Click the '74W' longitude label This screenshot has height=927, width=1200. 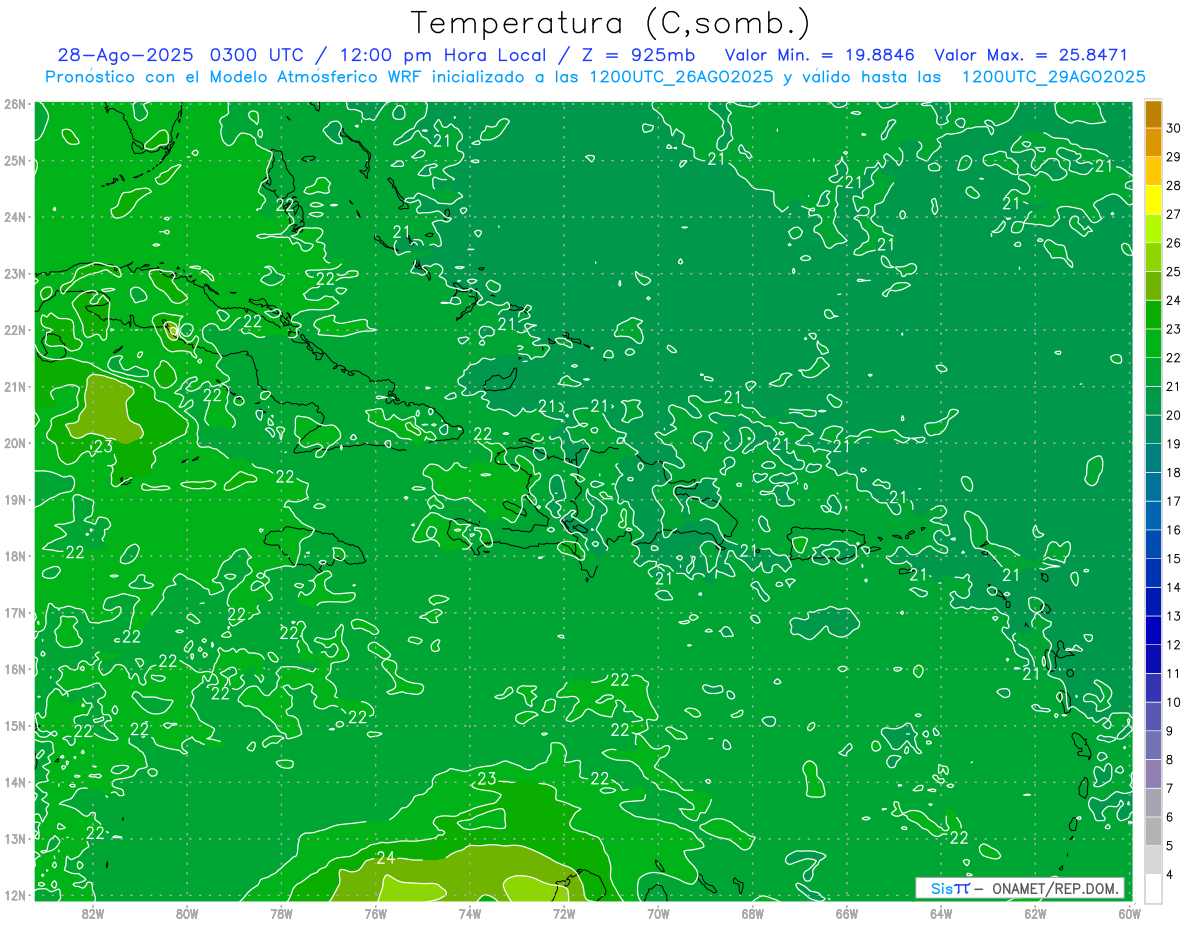pos(469,913)
